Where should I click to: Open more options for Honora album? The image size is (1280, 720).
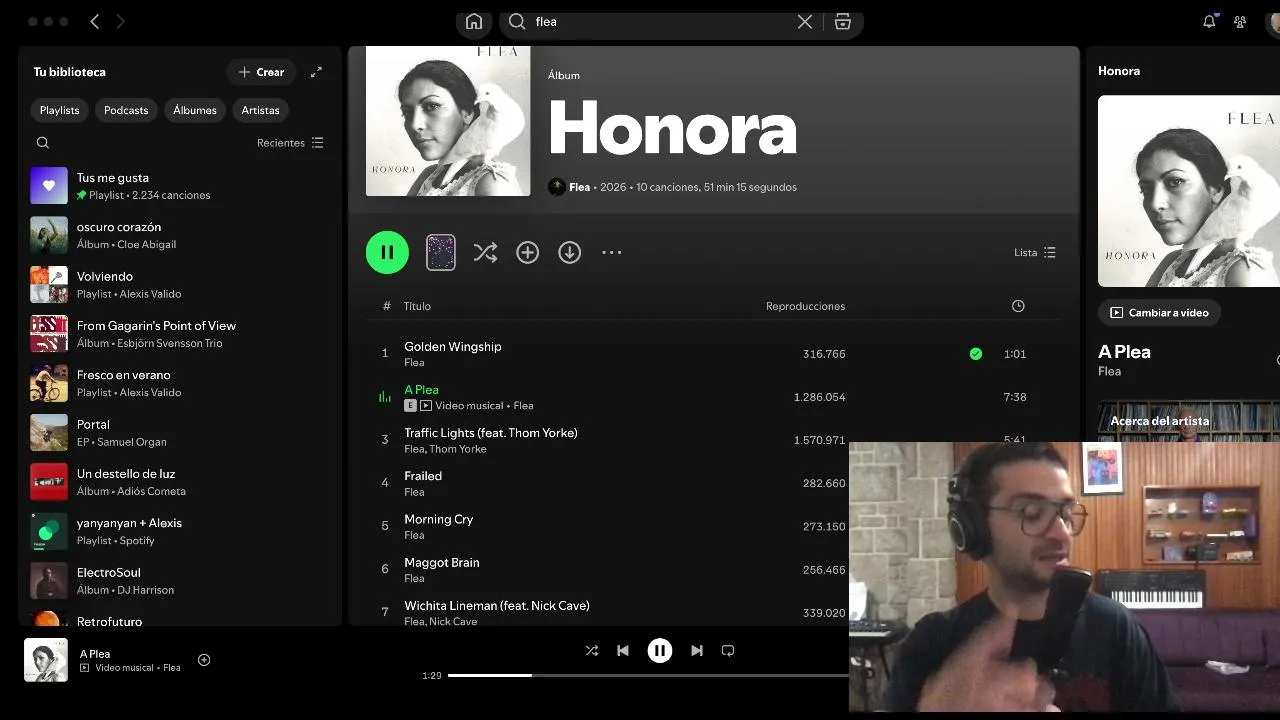[612, 253]
